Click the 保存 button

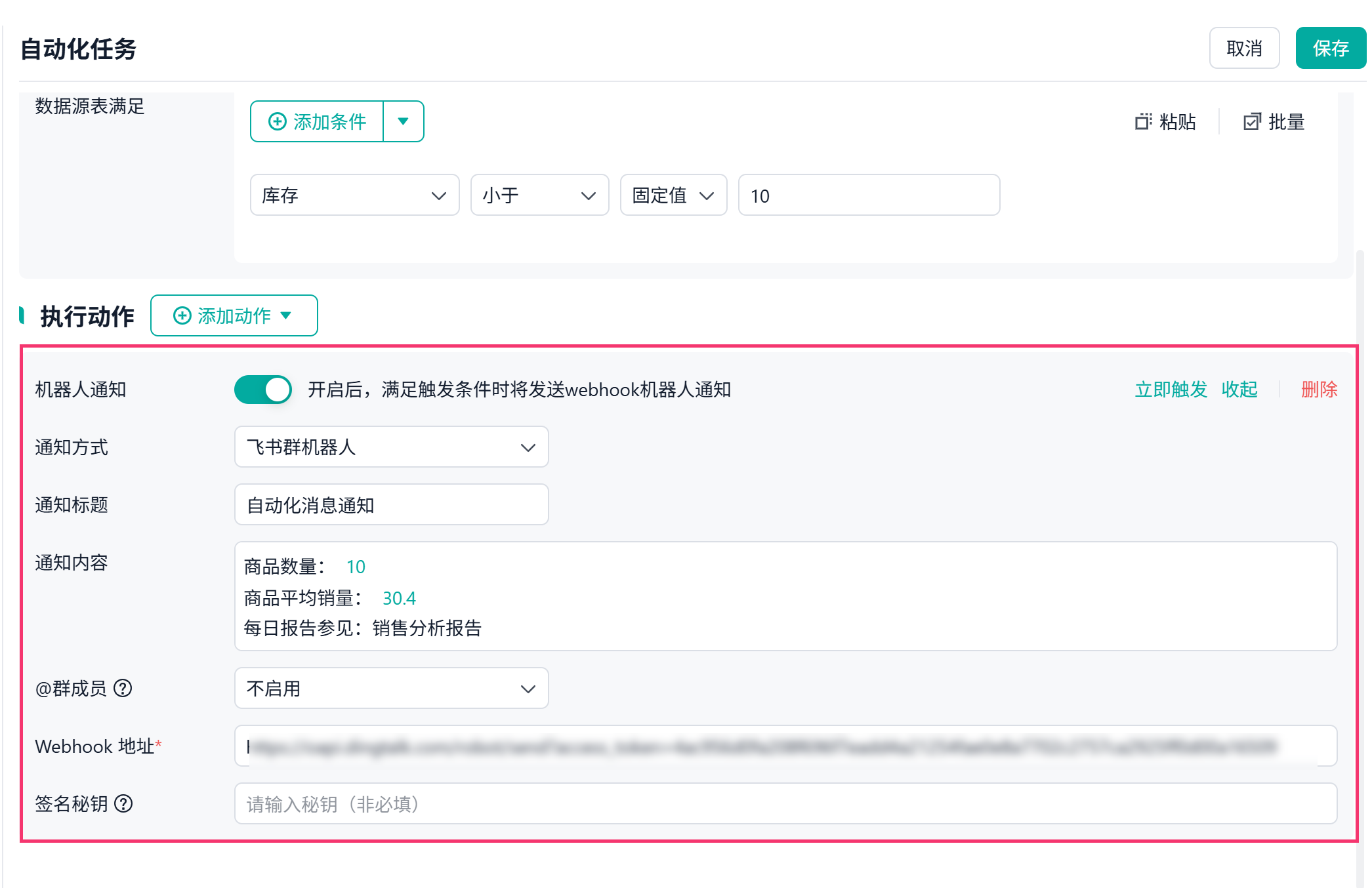[x=1331, y=48]
